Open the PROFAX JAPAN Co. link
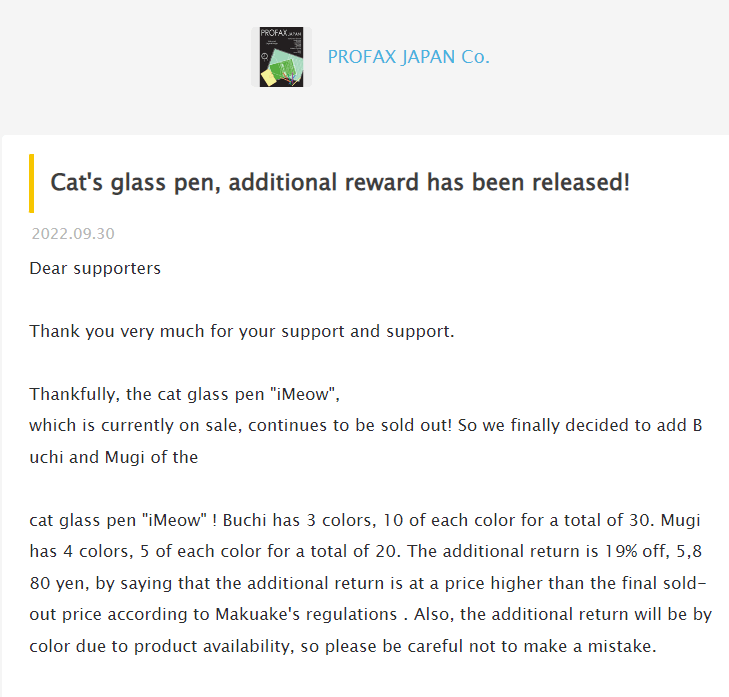This screenshot has height=697, width=729. [x=409, y=57]
